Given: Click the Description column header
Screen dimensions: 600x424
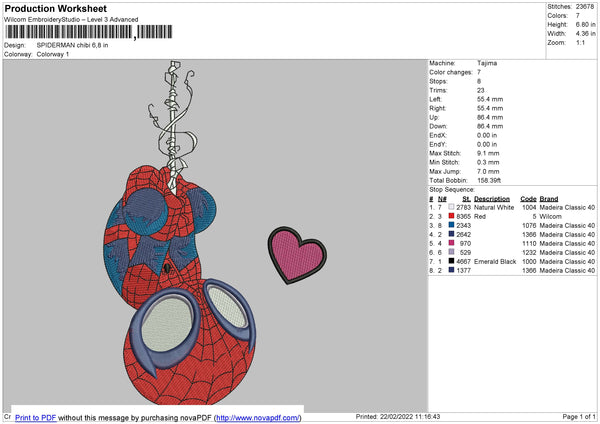Looking at the screenshot, I should 492,199.
